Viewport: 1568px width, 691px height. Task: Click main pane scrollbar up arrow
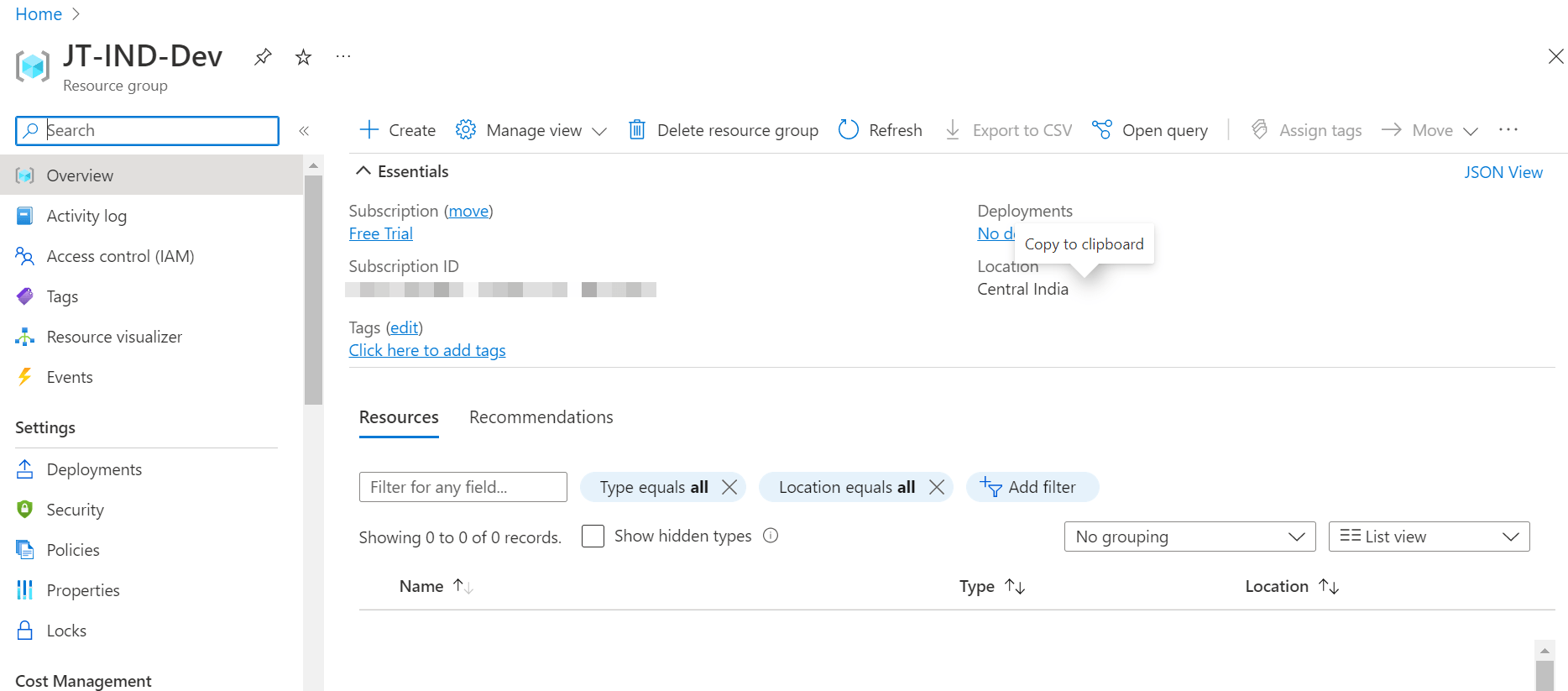(x=1544, y=651)
